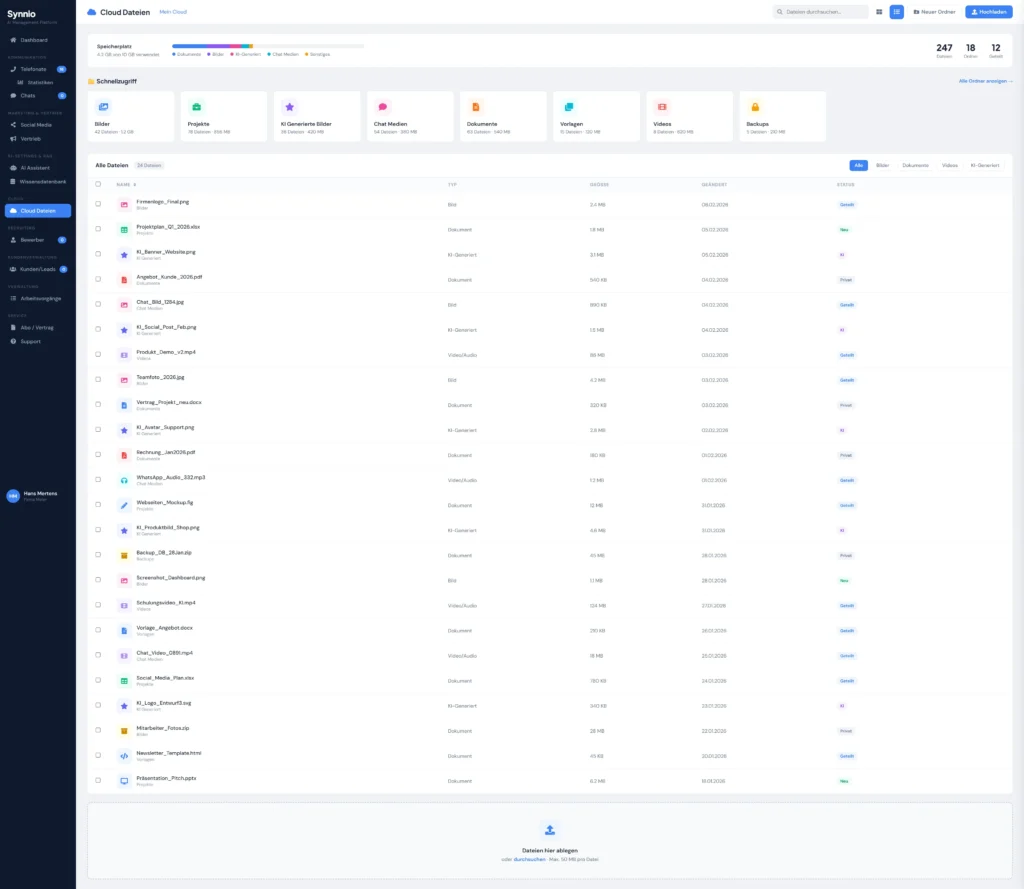Switch to grid view icon
This screenshot has width=1024, height=889.
(x=879, y=12)
